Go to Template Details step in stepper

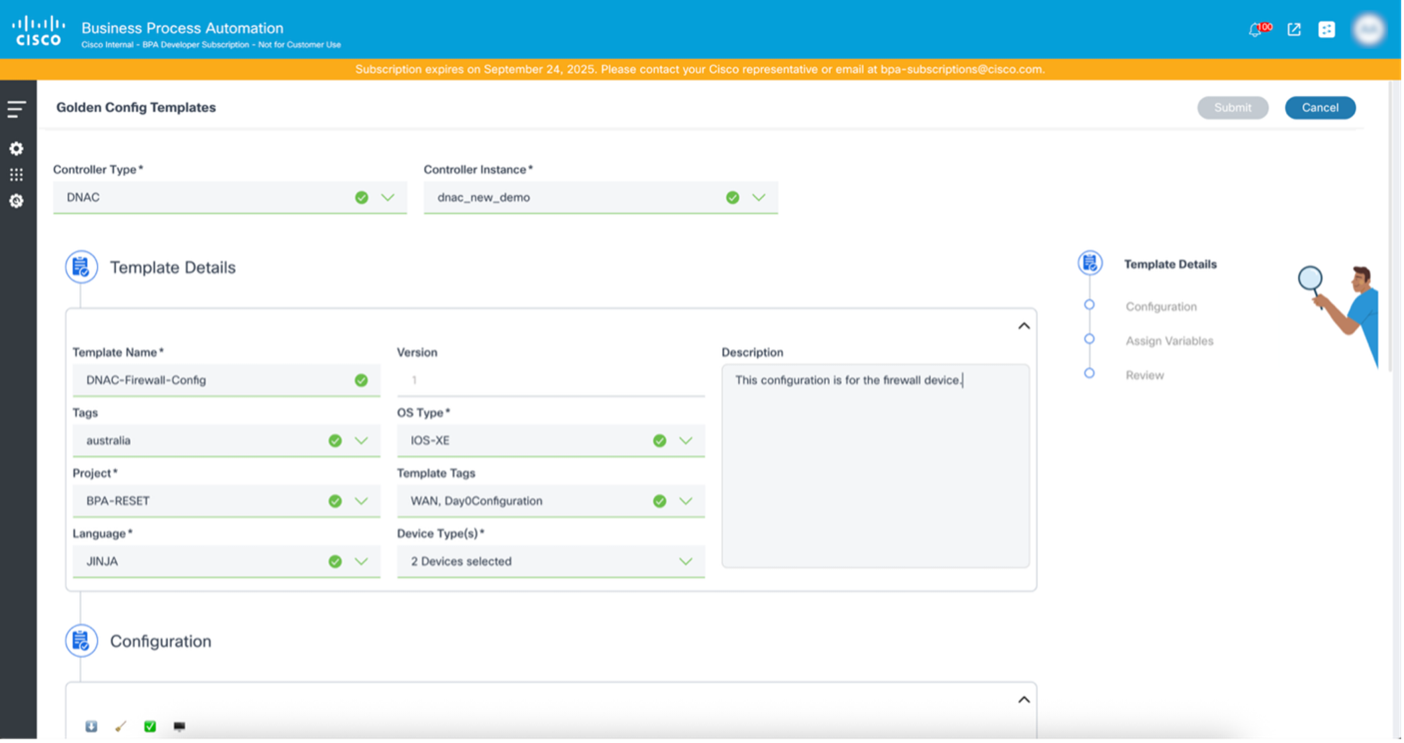(1170, 265)
